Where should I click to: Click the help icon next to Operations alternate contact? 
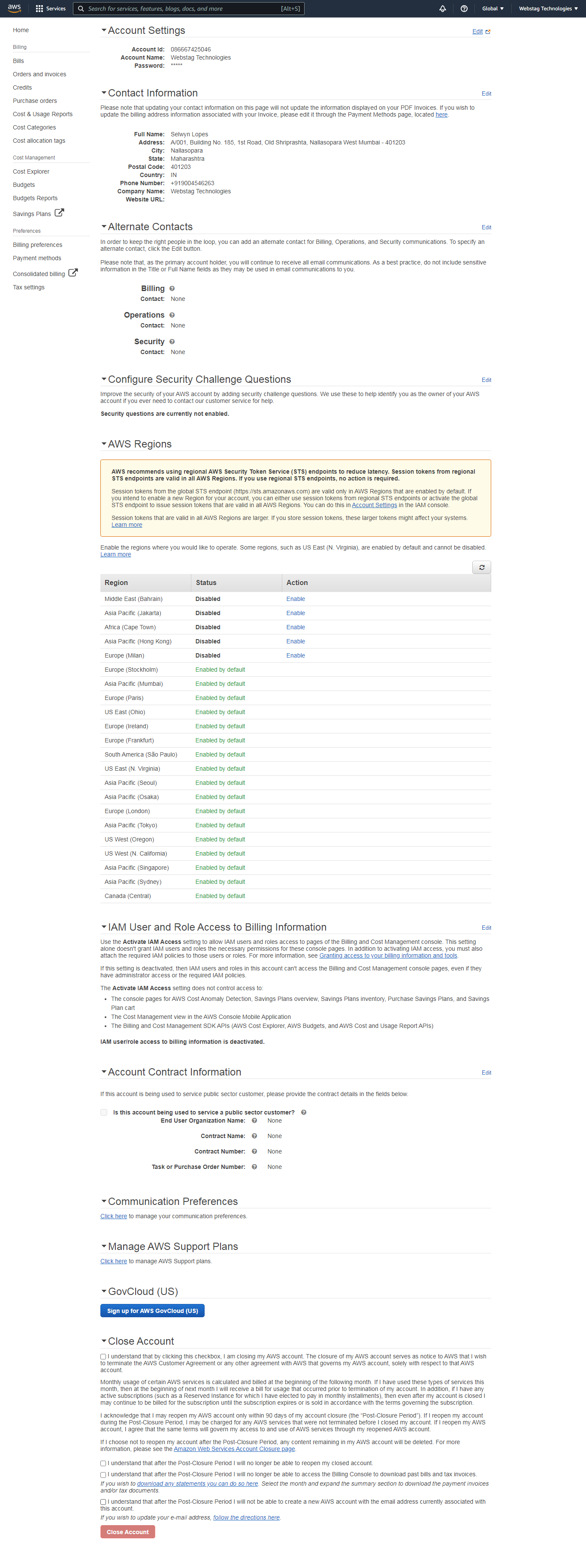coord(172,315)
